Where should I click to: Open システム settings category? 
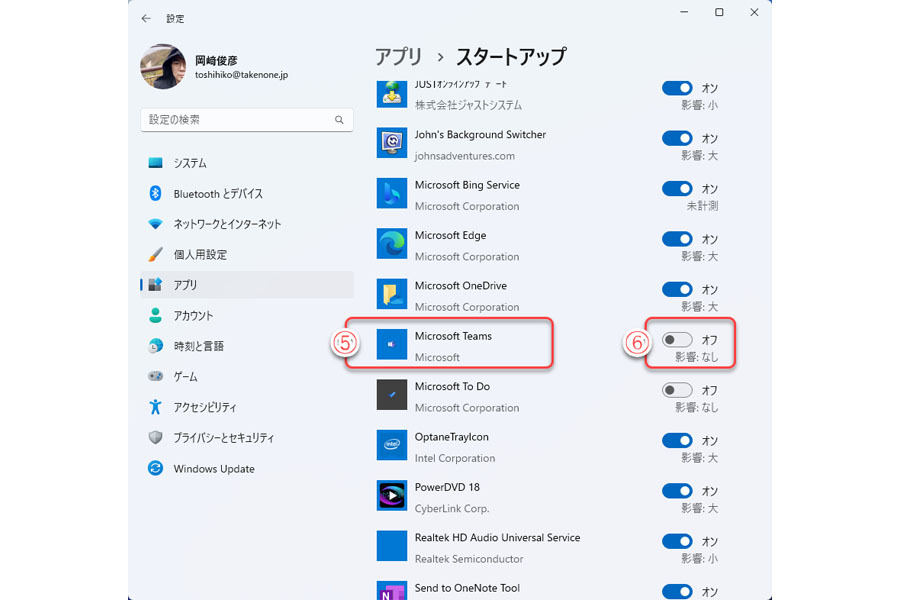click(247, 163)
